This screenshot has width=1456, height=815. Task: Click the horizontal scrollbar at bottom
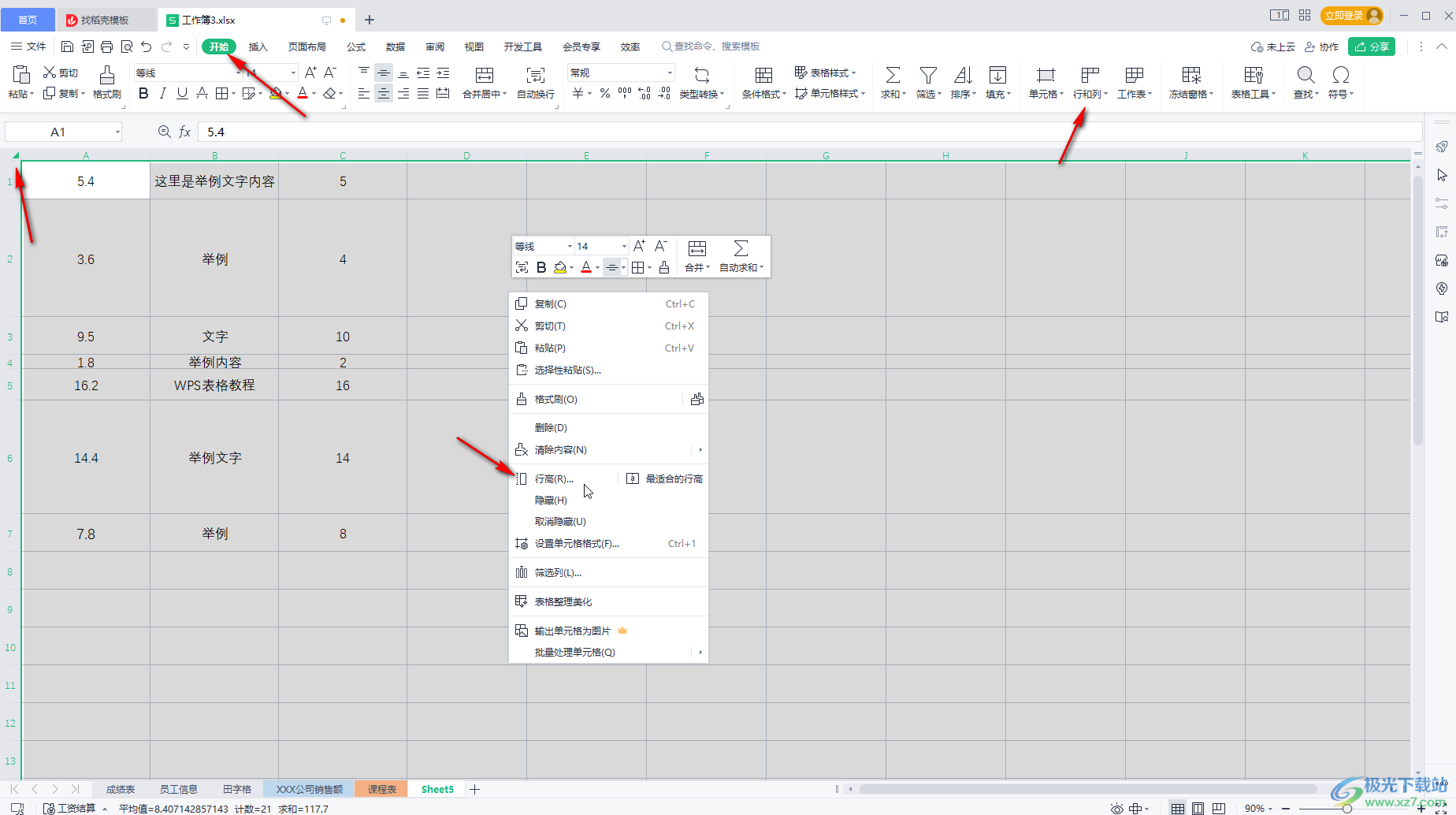(1087, 789)
